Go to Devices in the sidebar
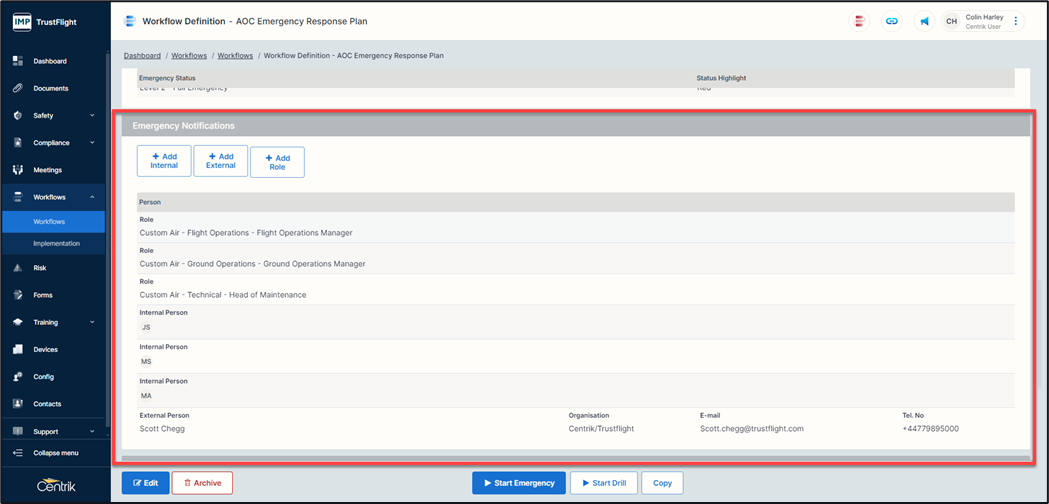Screen dimensions: 1049x504 point(45,350)
